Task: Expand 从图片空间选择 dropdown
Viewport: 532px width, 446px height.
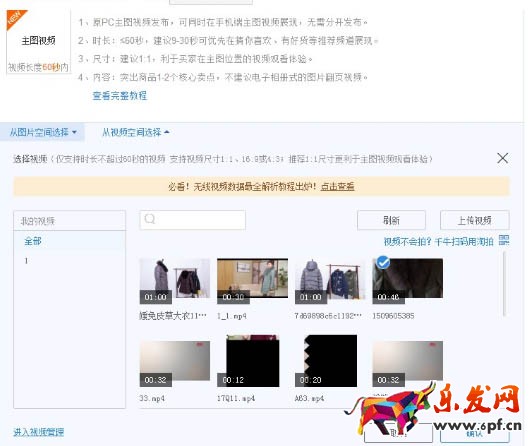Action: (x=43, y=132)
